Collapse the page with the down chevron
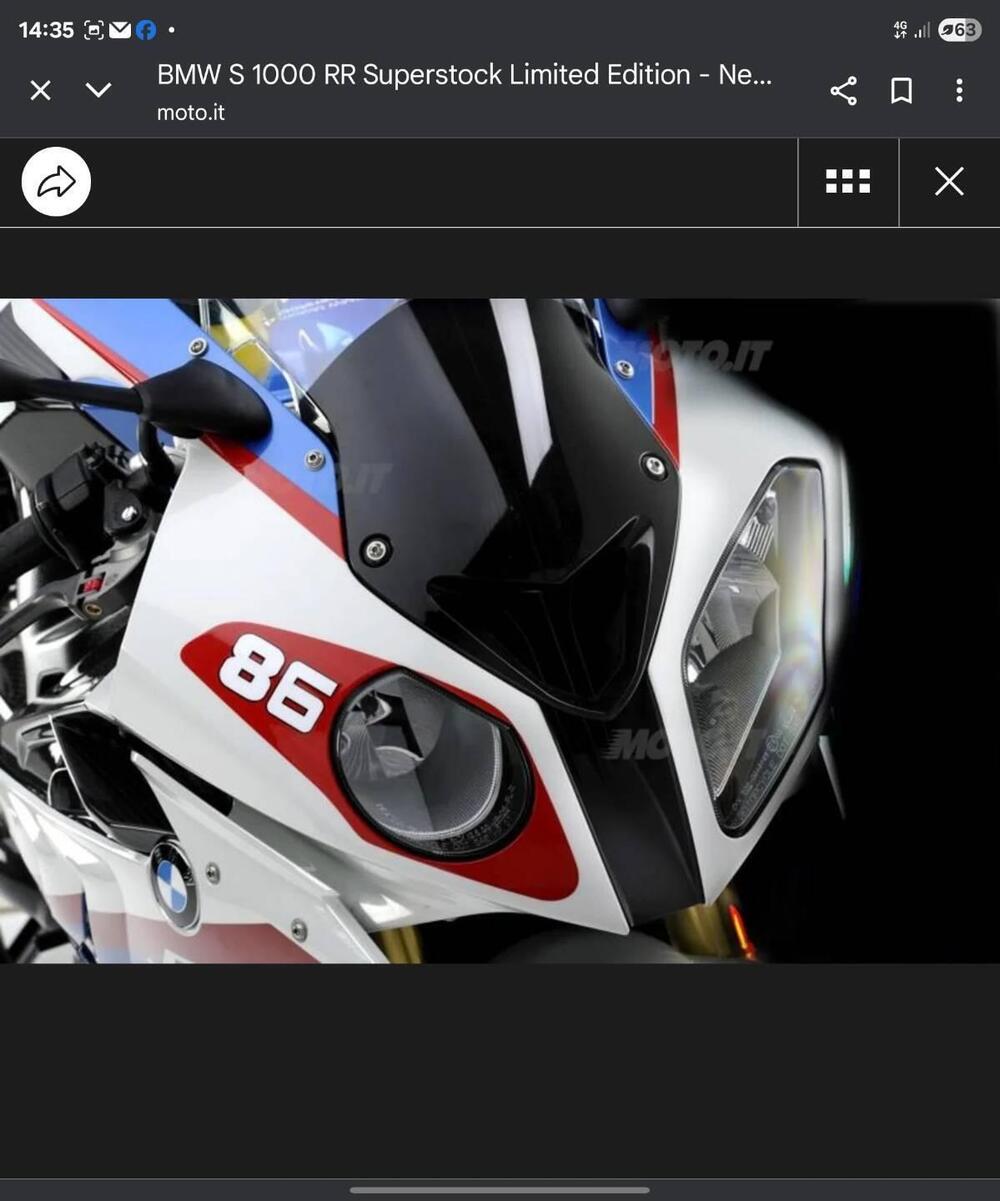 (x=98, y=90)
